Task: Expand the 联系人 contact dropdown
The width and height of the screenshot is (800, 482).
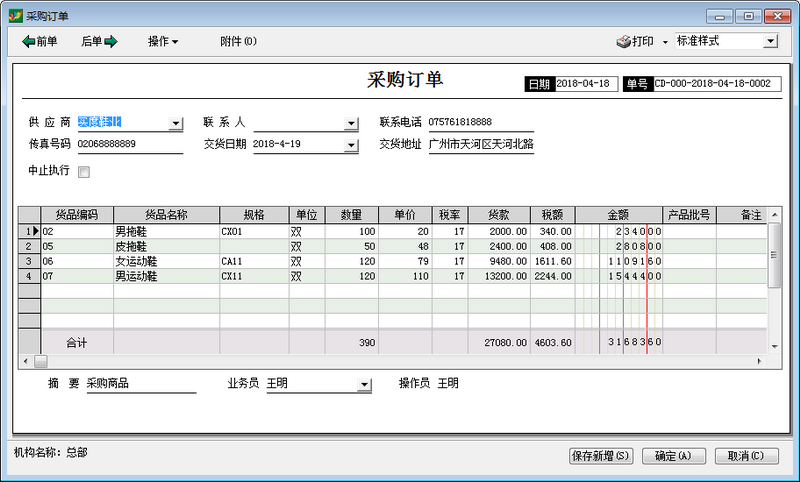Action: (x=351, y=123)
